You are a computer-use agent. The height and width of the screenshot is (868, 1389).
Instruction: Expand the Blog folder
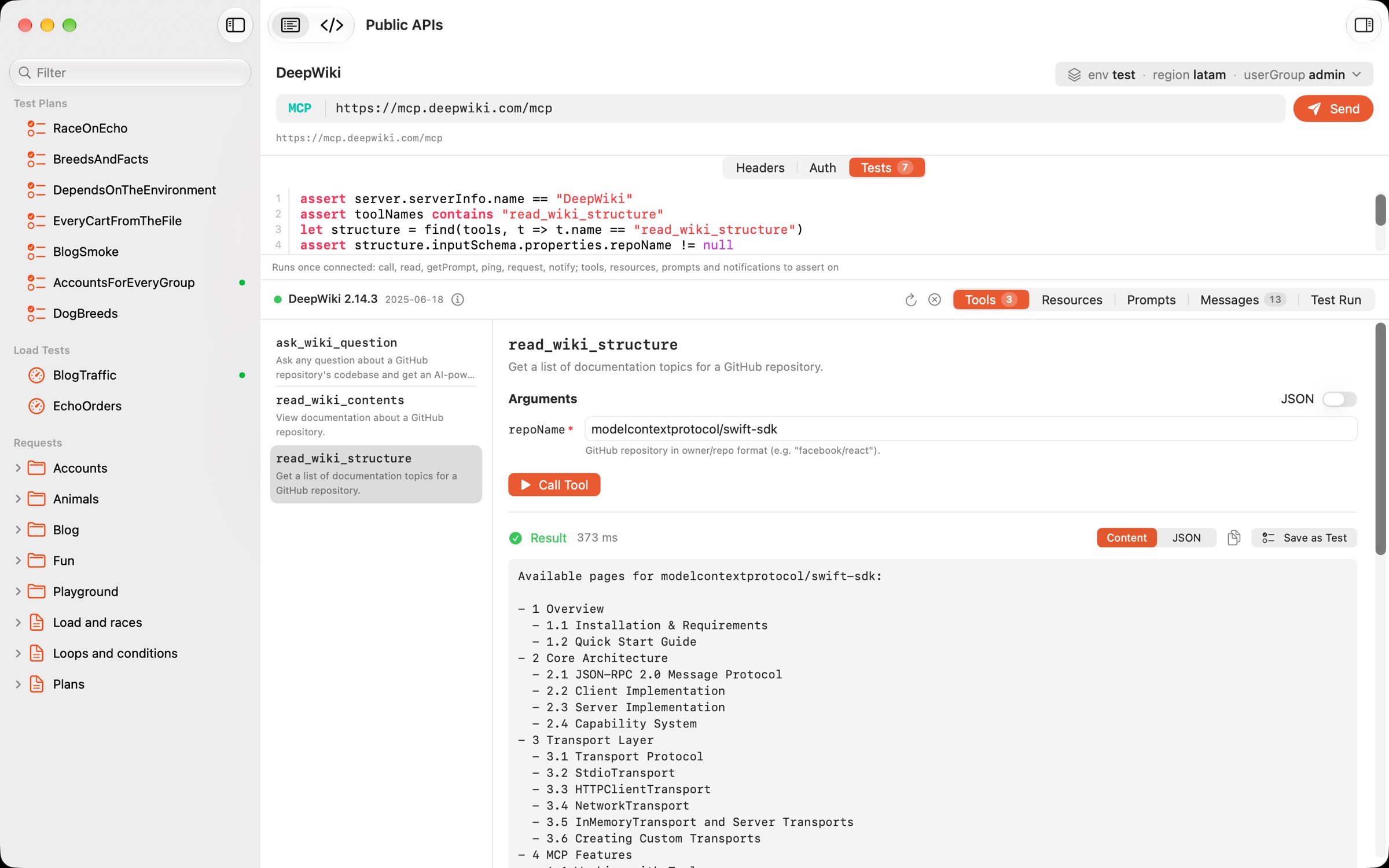click(18, 529)
